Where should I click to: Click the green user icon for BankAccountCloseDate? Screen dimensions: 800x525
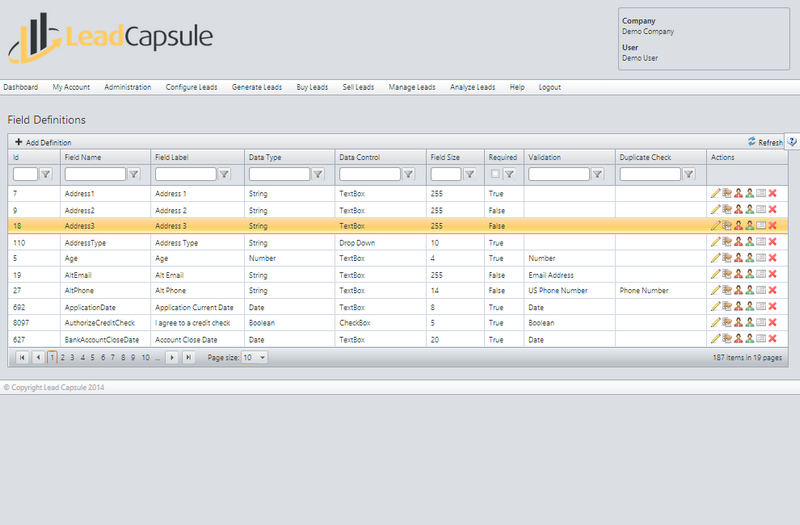(749, 339)
